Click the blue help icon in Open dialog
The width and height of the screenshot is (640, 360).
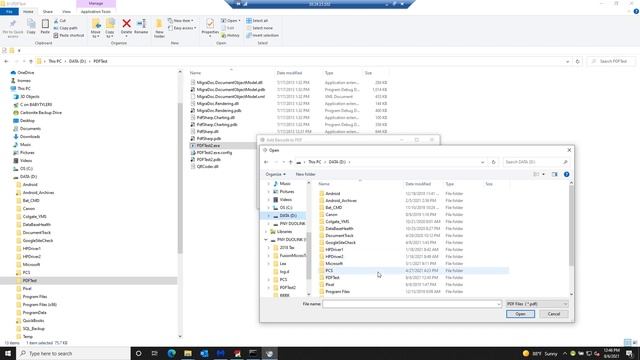coord(567,174)
